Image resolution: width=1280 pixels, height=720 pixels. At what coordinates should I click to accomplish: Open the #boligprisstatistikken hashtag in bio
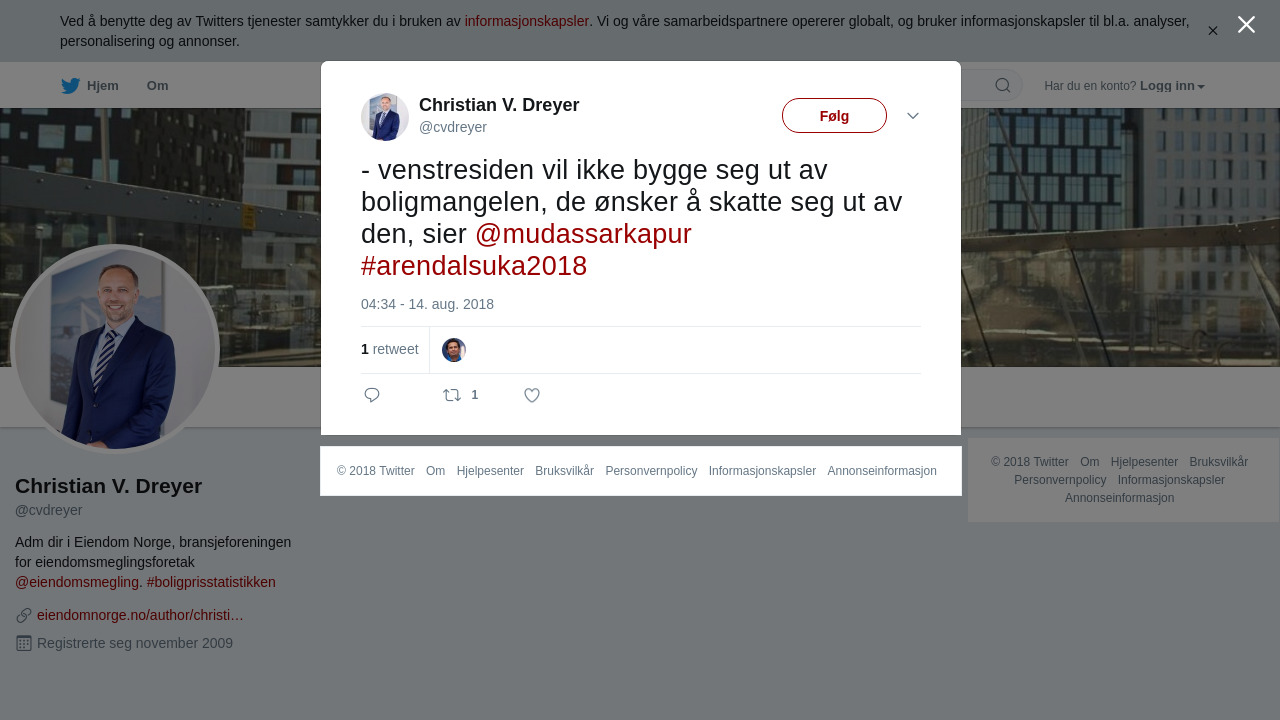point(211,582)
